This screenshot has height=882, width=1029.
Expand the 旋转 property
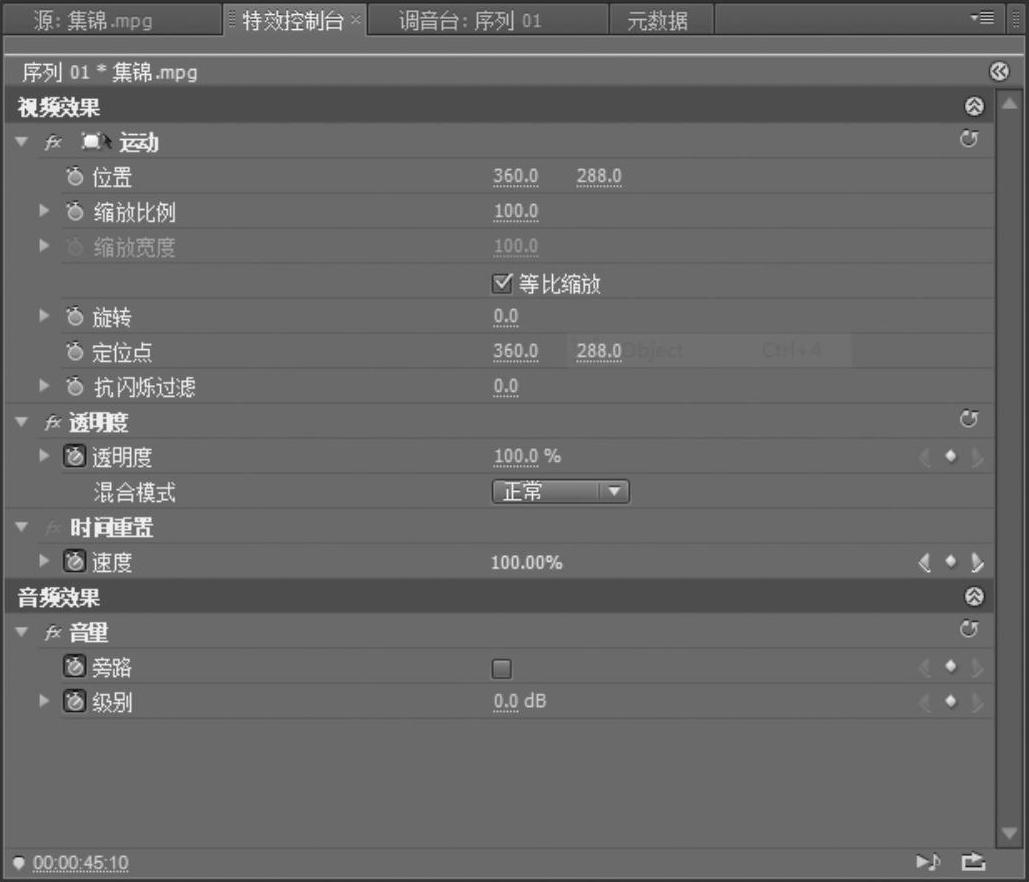[44, 316]
